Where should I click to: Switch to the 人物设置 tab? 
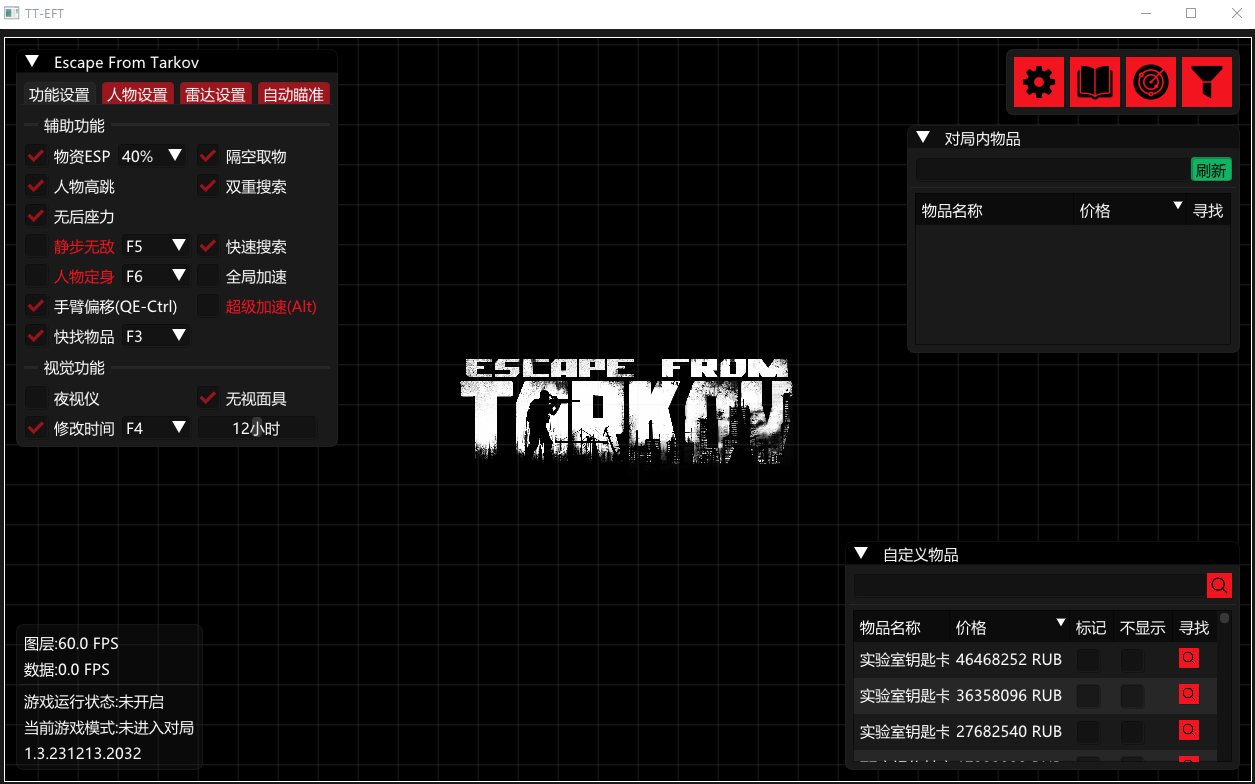137,95
